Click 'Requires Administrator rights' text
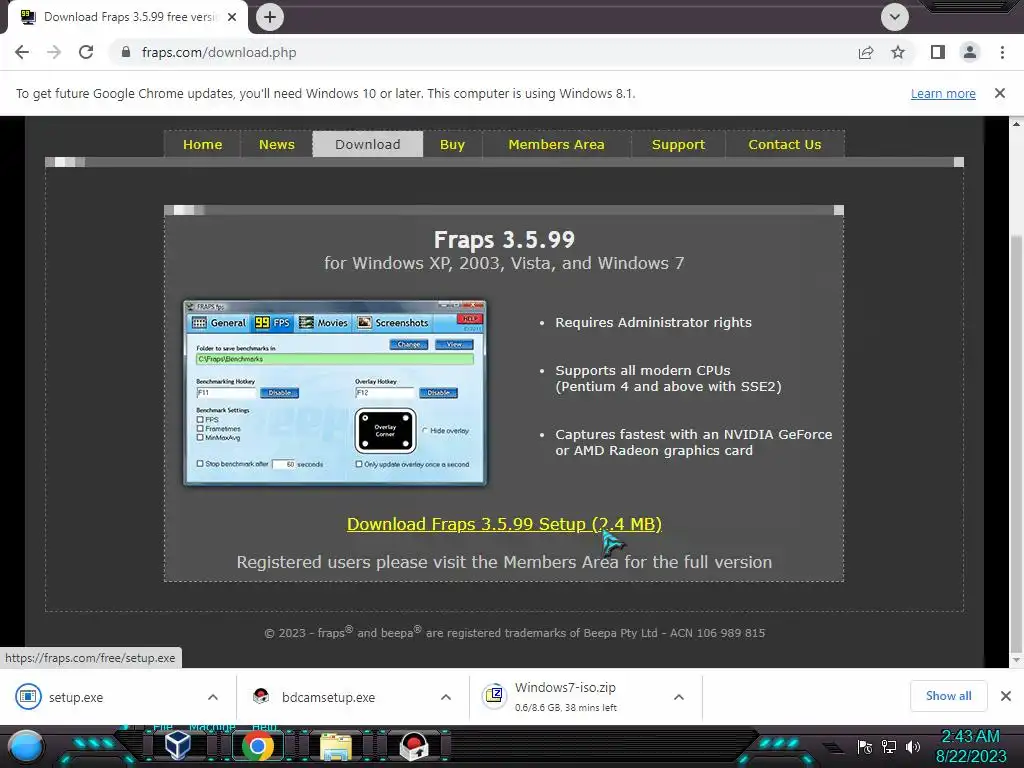 653,323
